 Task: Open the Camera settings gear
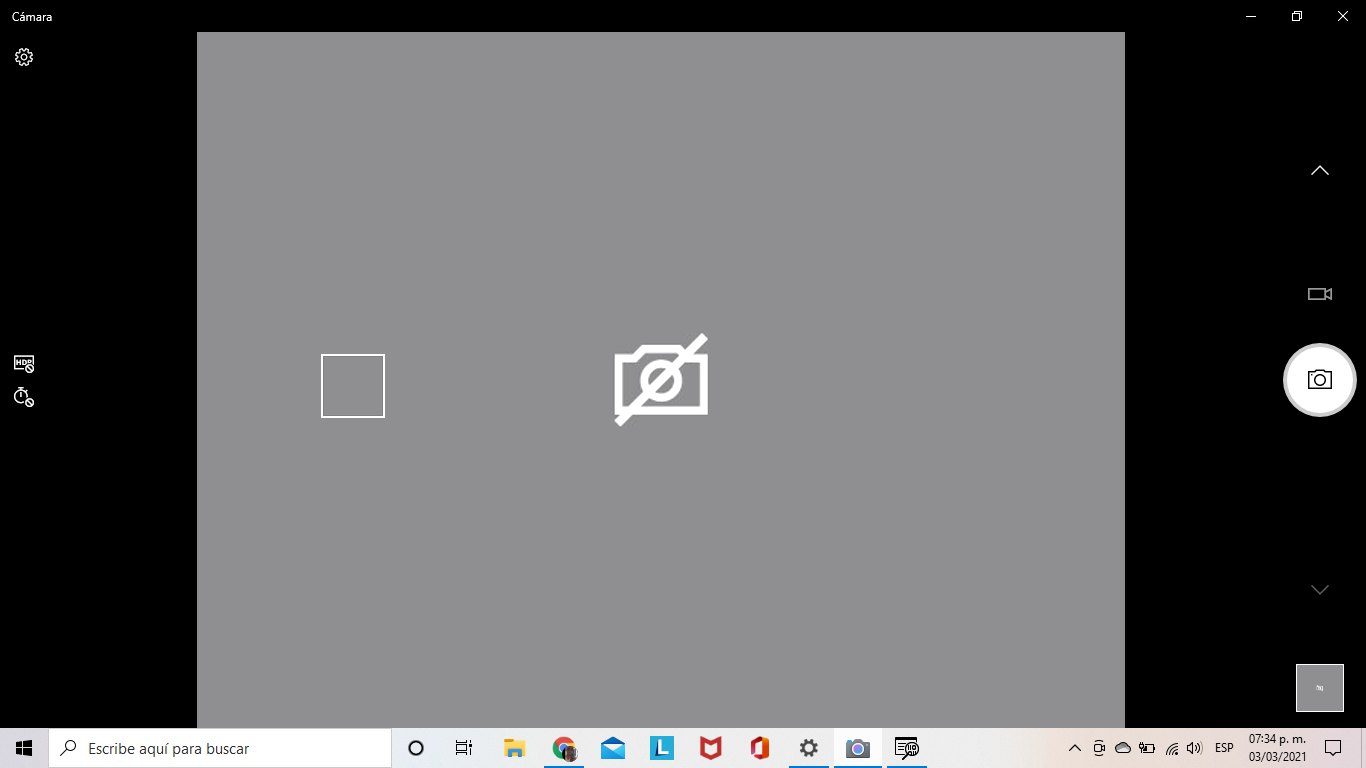(24, 57)
